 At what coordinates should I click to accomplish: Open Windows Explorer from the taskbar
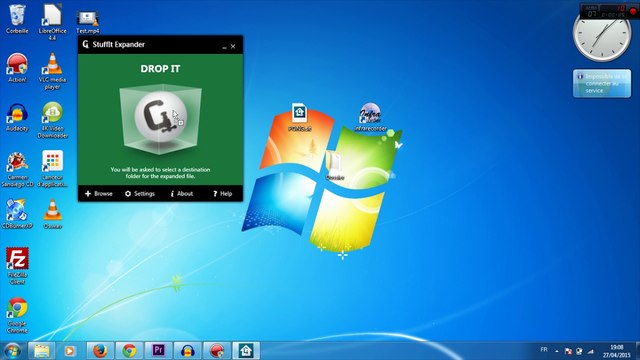click(42, 351)
